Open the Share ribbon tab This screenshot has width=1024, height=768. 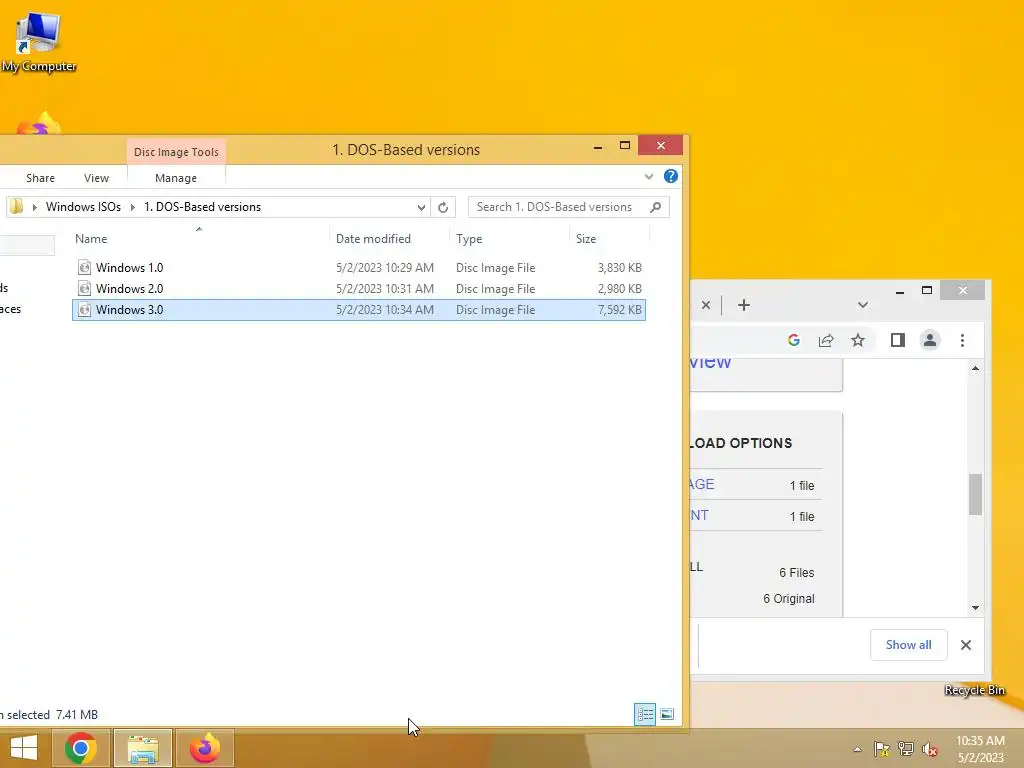[x=40, y=178]
